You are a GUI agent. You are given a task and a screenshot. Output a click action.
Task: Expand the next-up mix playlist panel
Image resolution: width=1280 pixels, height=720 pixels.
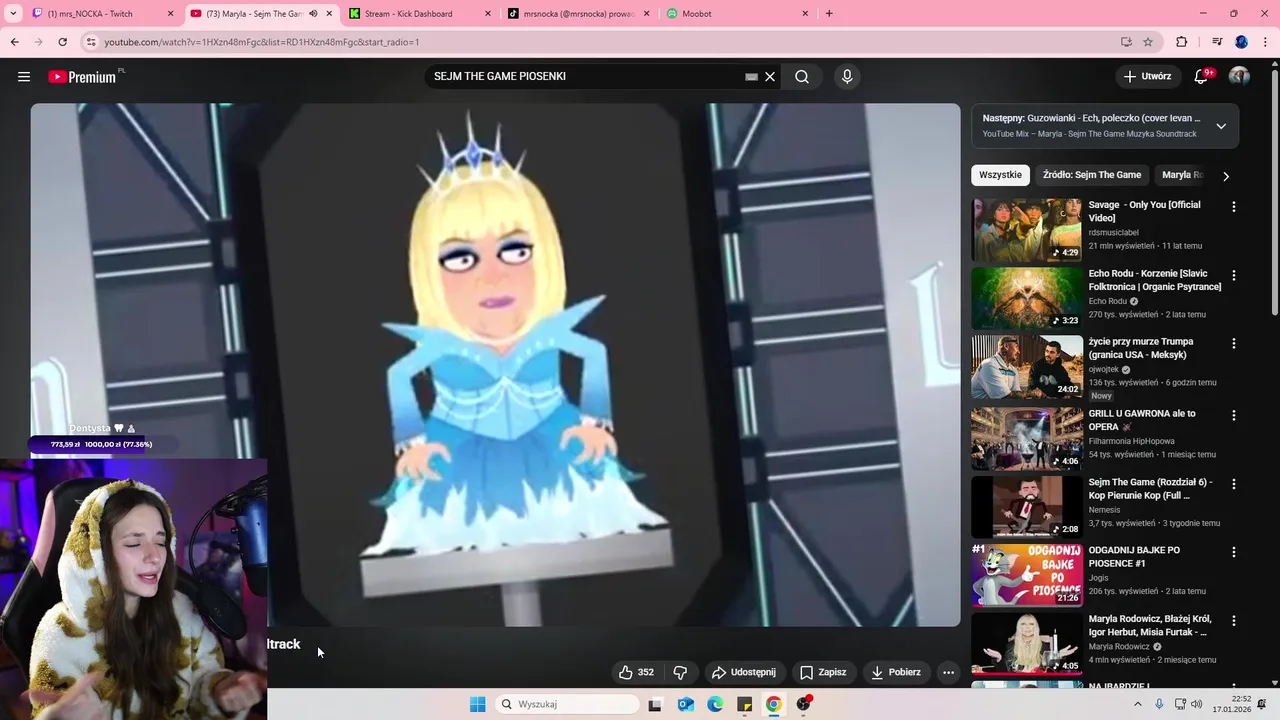[x=1221, y=126]
